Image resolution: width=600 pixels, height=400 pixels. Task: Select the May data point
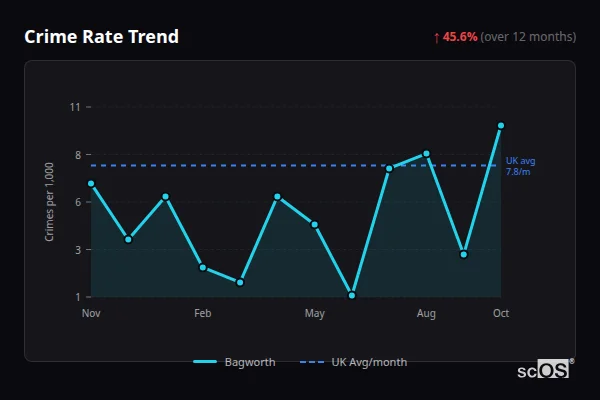315,225
